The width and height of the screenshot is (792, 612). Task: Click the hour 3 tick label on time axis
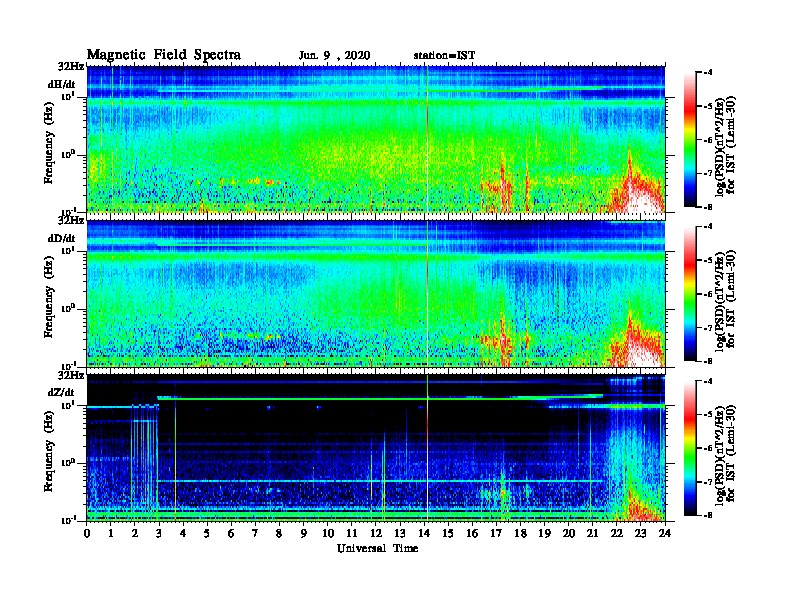pos(159,534)
